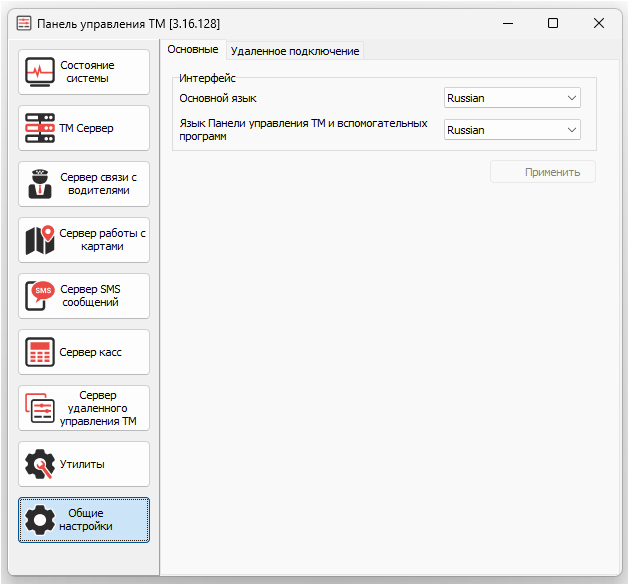This screenshot has height=585, width=629.
Task: Open the system status monitor icon
Action: (x=40, y=72)
